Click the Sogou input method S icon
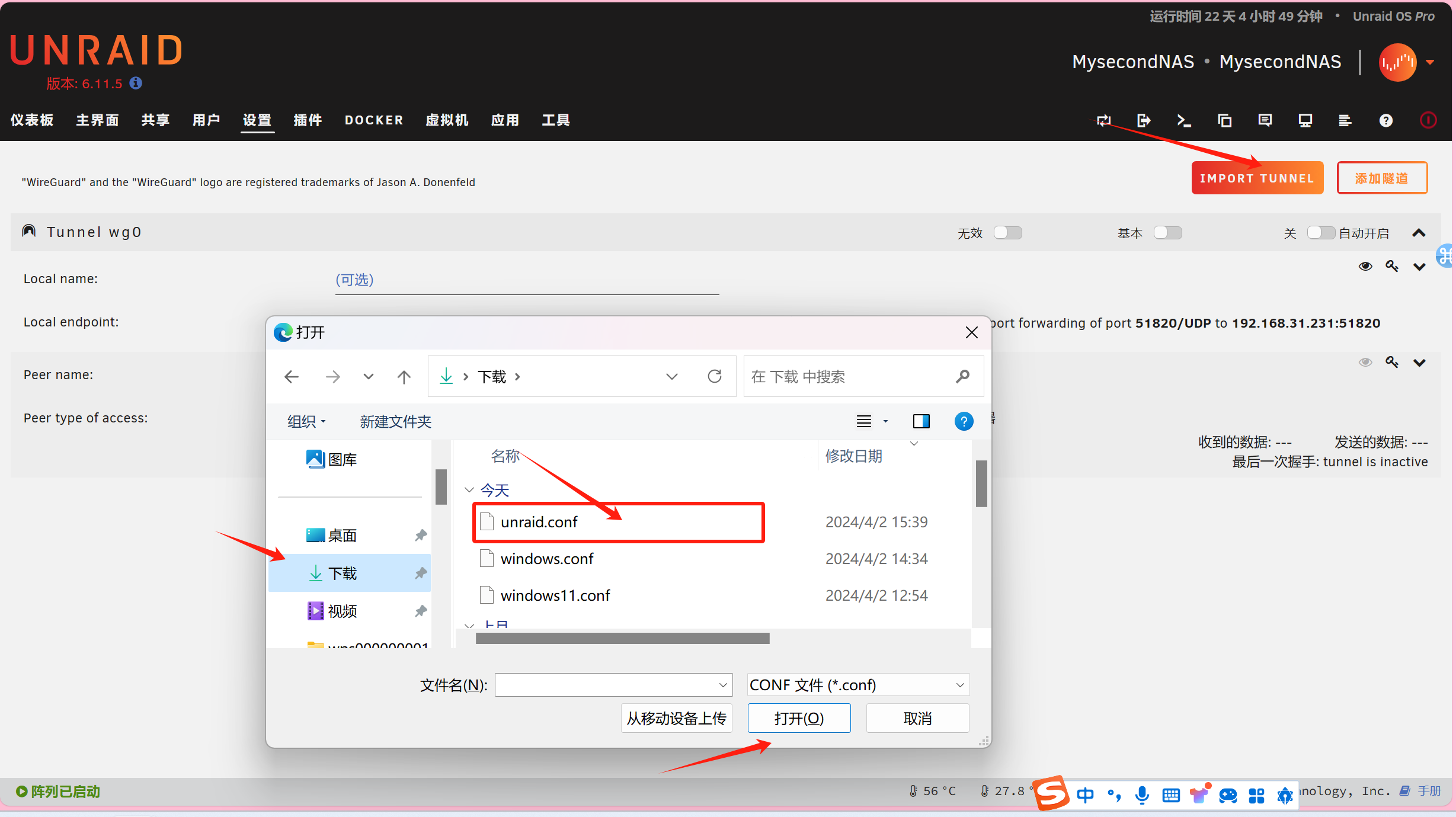This screenshot has width=1456, height=817. (x=1052, y=793)
